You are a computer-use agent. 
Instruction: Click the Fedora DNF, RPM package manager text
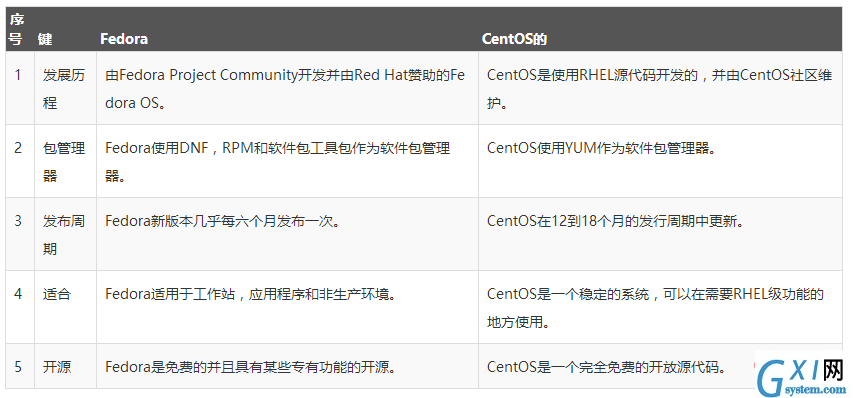tap(277, 161)
